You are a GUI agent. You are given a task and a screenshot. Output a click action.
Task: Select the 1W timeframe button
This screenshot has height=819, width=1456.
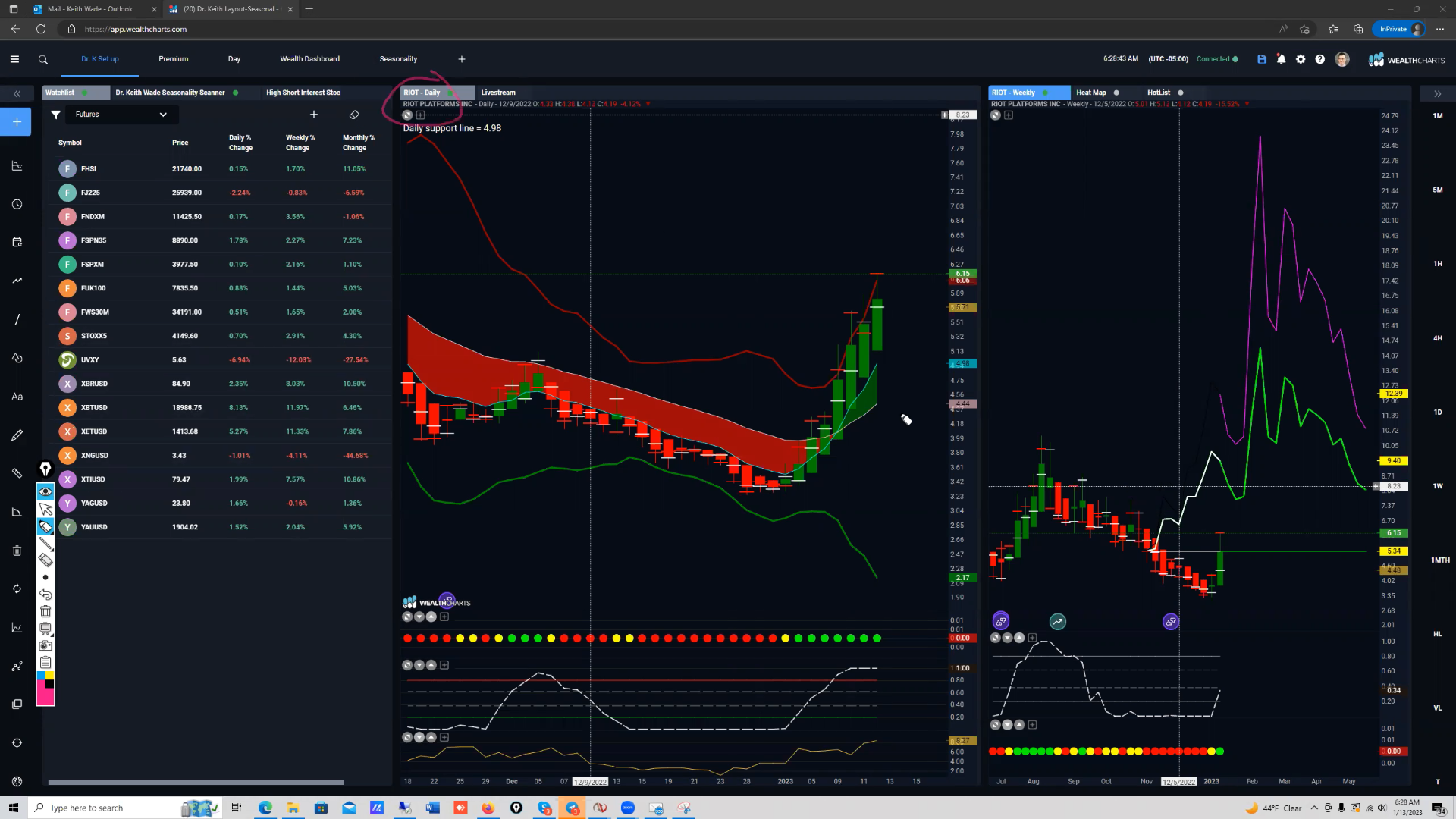[1438, 486]
